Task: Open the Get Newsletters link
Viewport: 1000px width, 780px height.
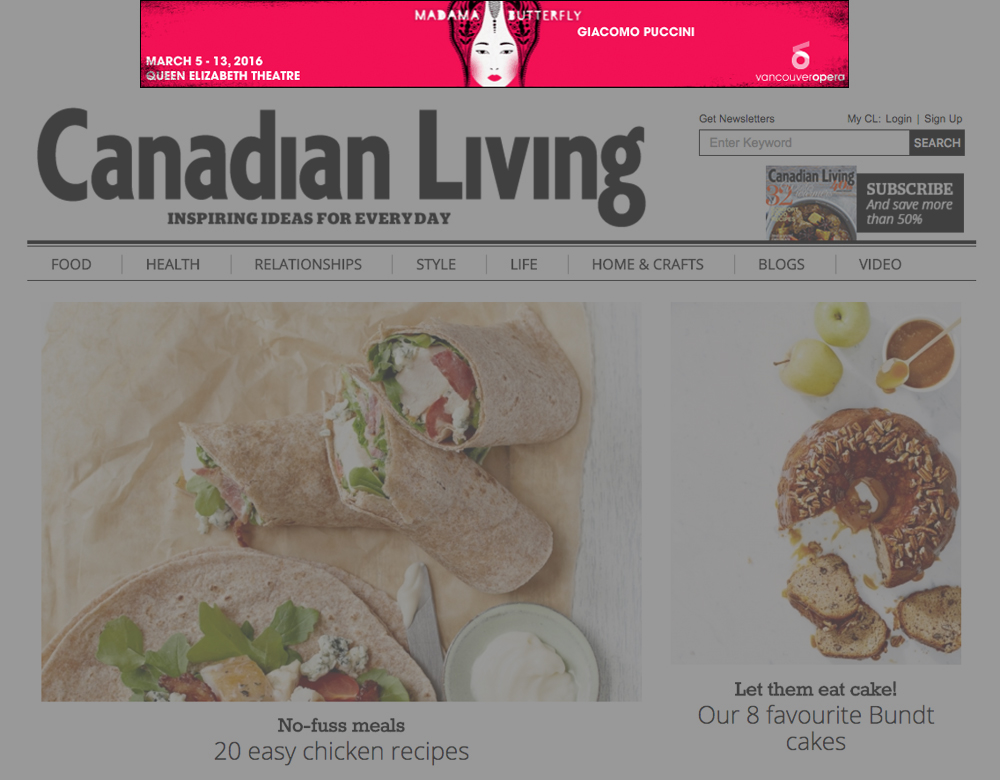Action: [x=737, y=119]
